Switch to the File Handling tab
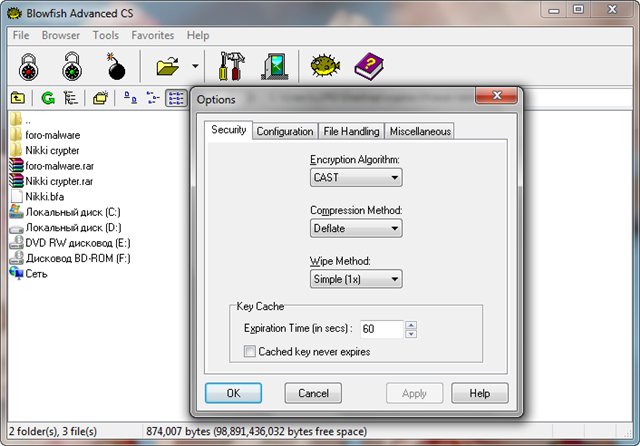 [x=351, y=131]
